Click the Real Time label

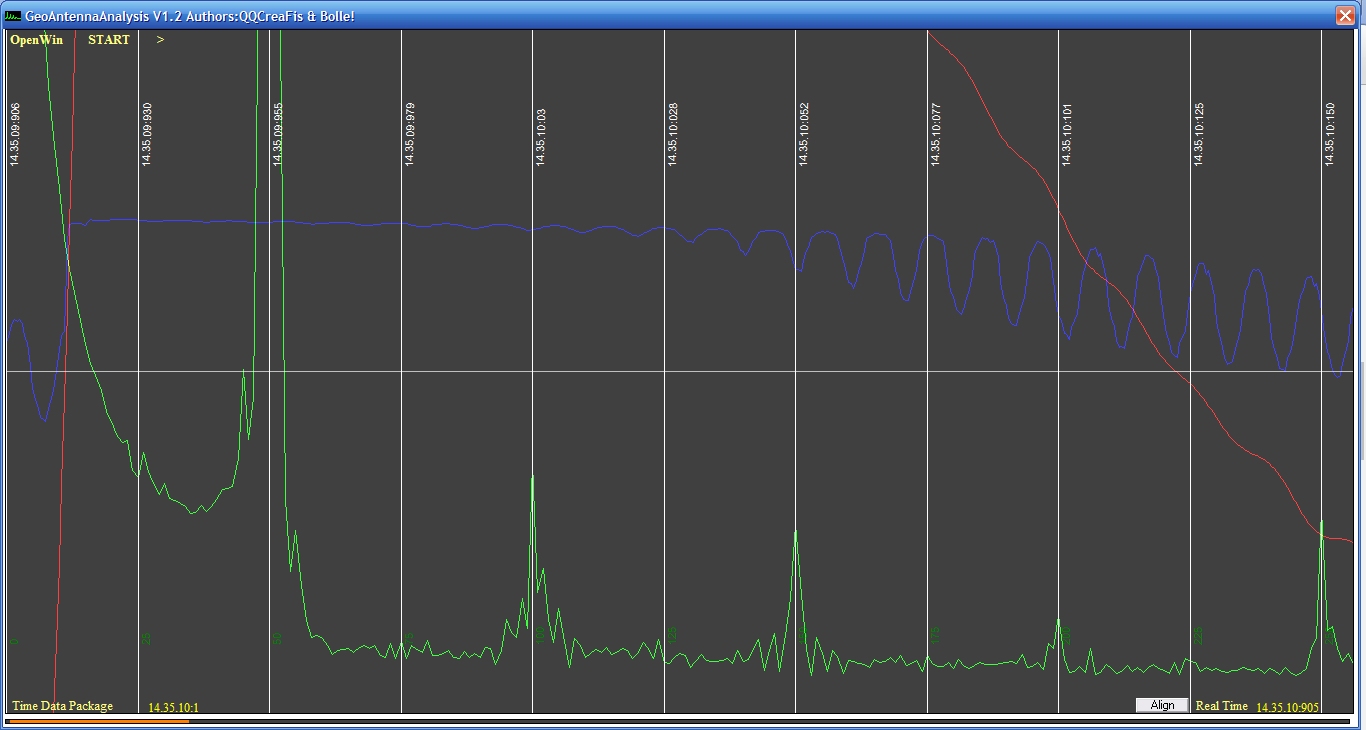[1222, 706]
